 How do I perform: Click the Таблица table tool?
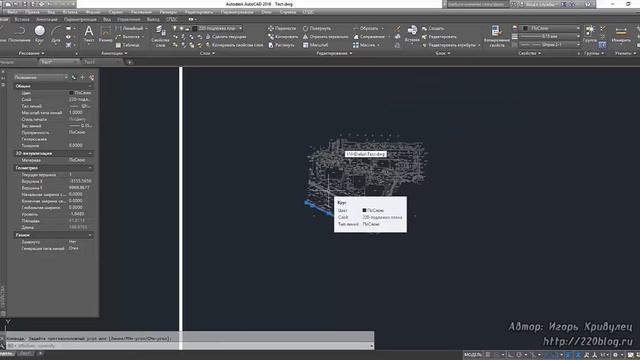(x=128, y=45)
